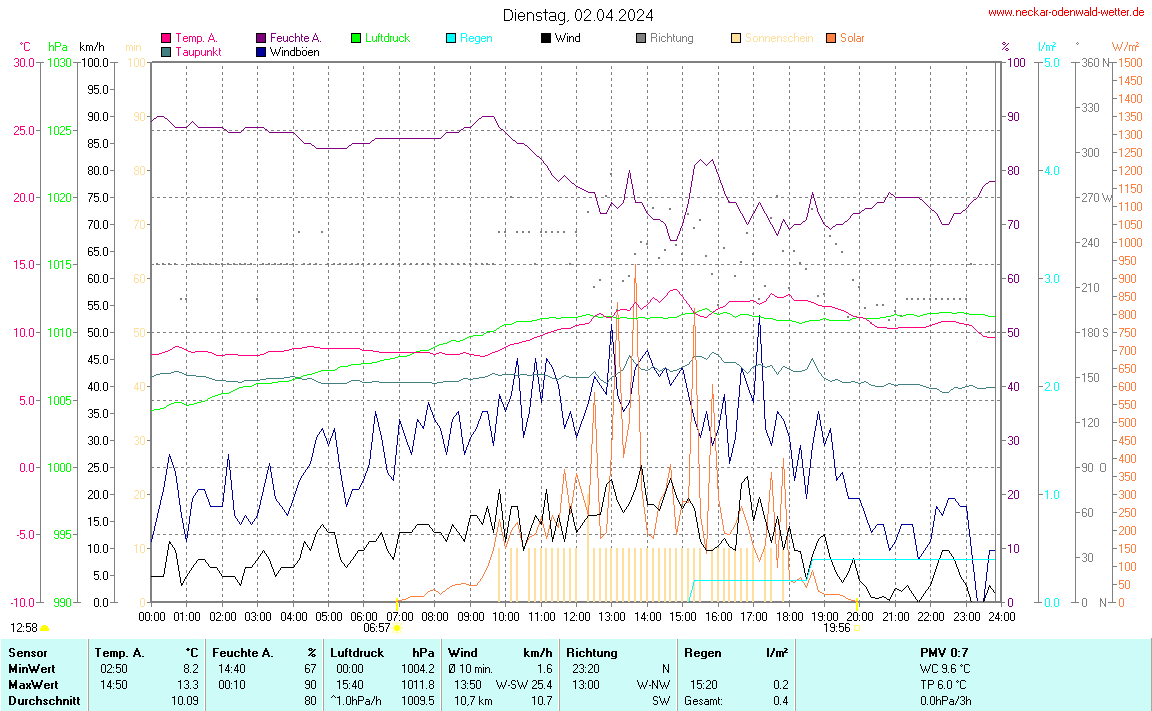The width and height of the screenshot is (1152, 711).
Task: Click the gray Richtung legend square
Action: click(x=641, y=38)
